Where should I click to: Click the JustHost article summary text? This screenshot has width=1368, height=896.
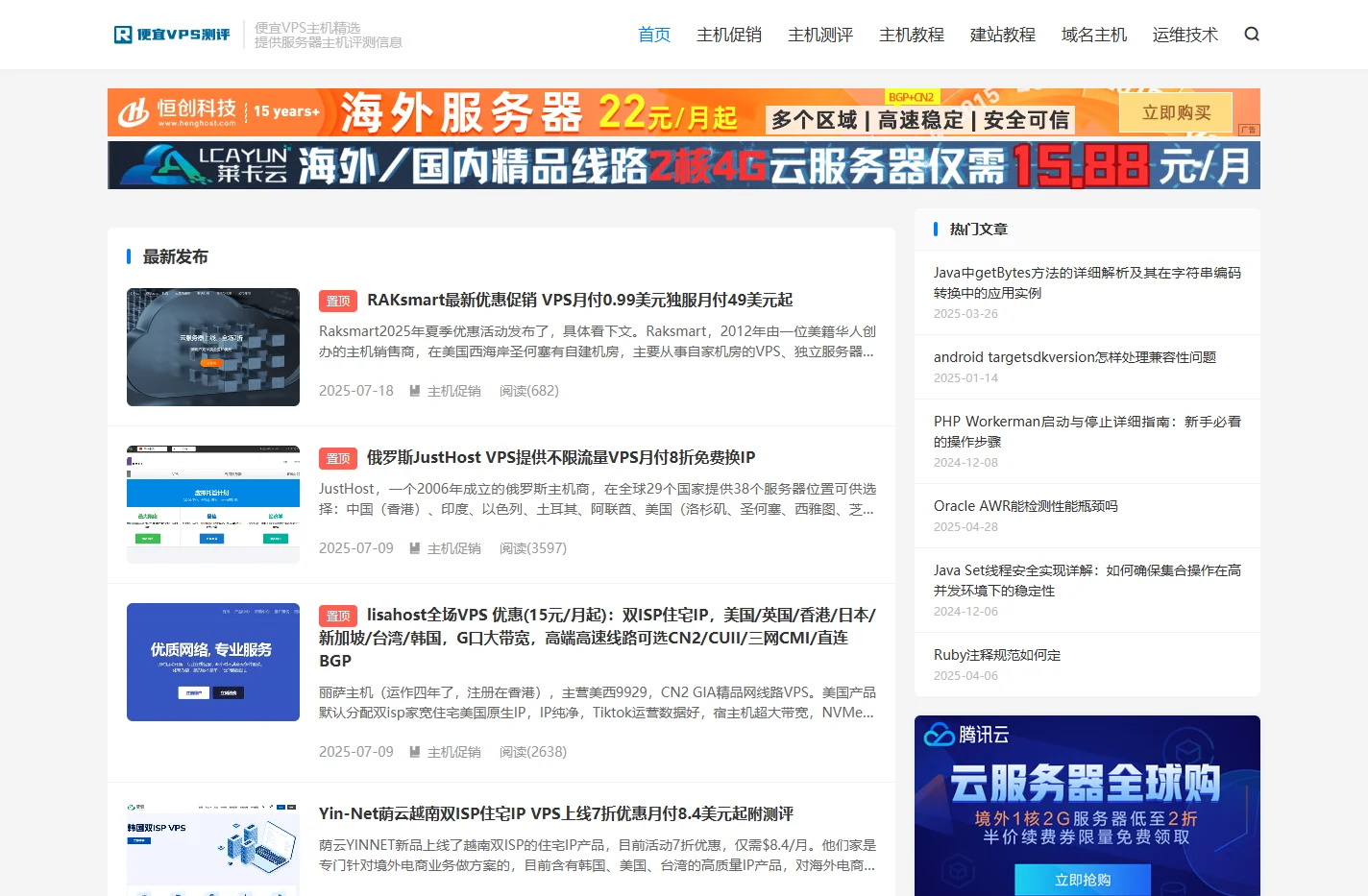598,498
